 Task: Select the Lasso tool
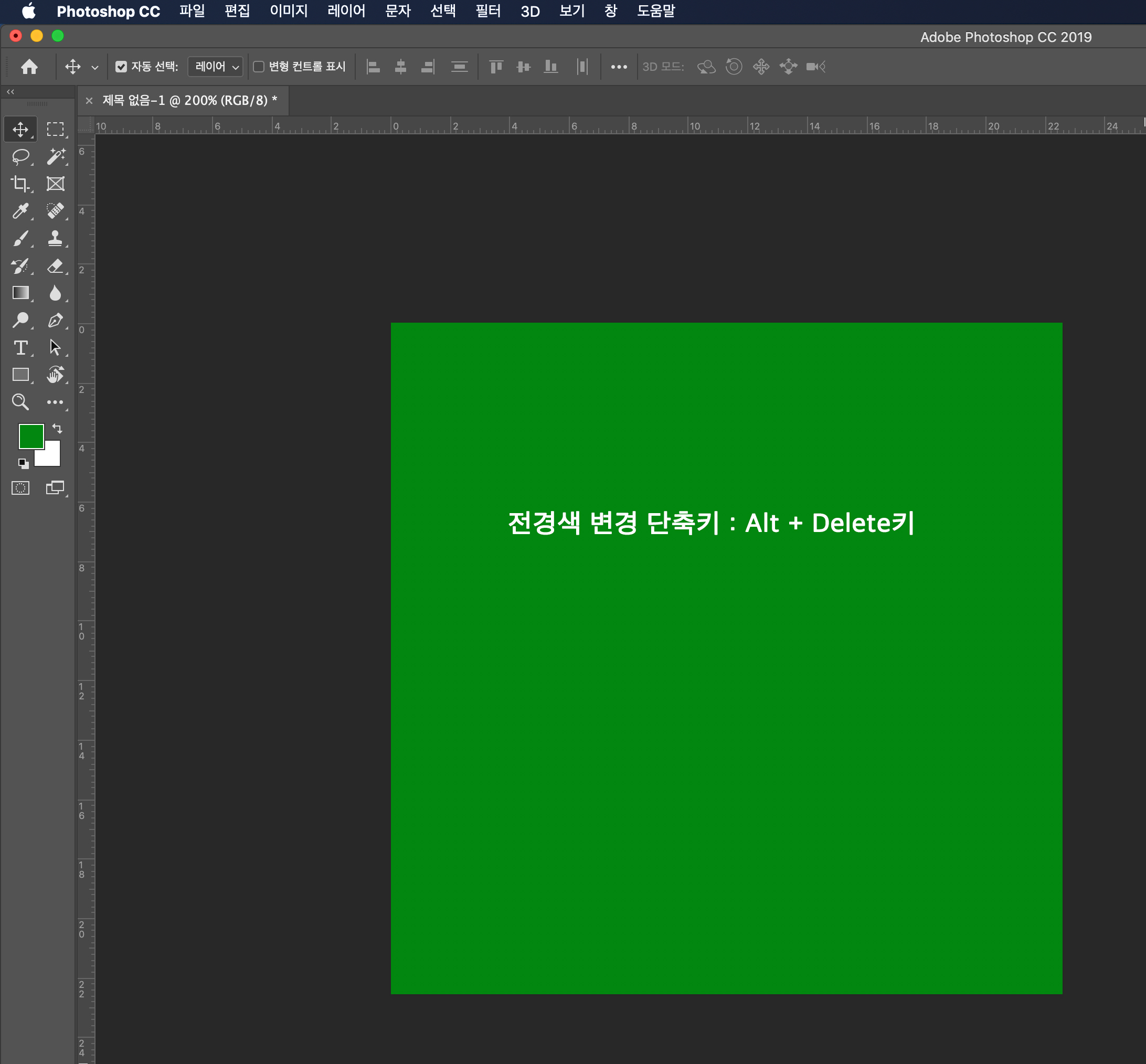[x=21, y=156]
